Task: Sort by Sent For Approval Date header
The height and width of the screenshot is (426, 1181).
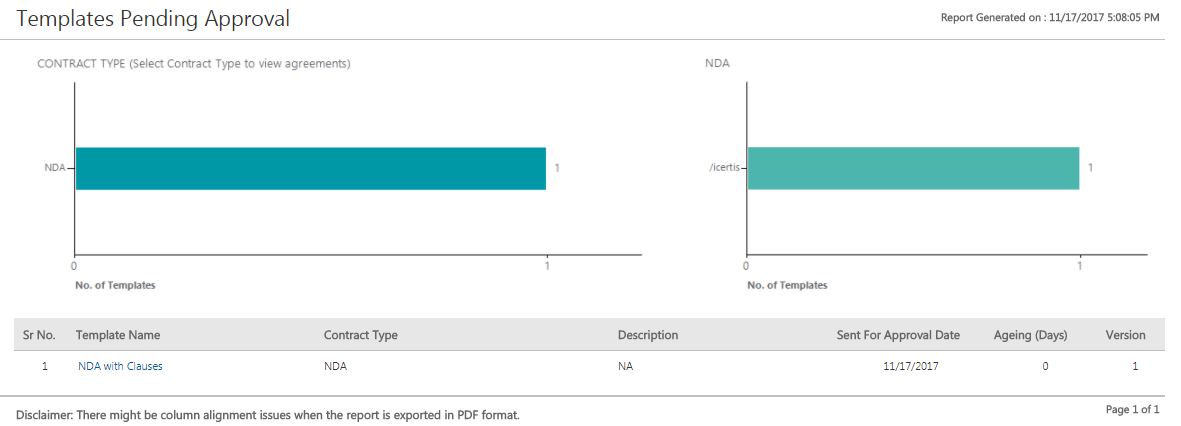Action: (x=898, y=335)
